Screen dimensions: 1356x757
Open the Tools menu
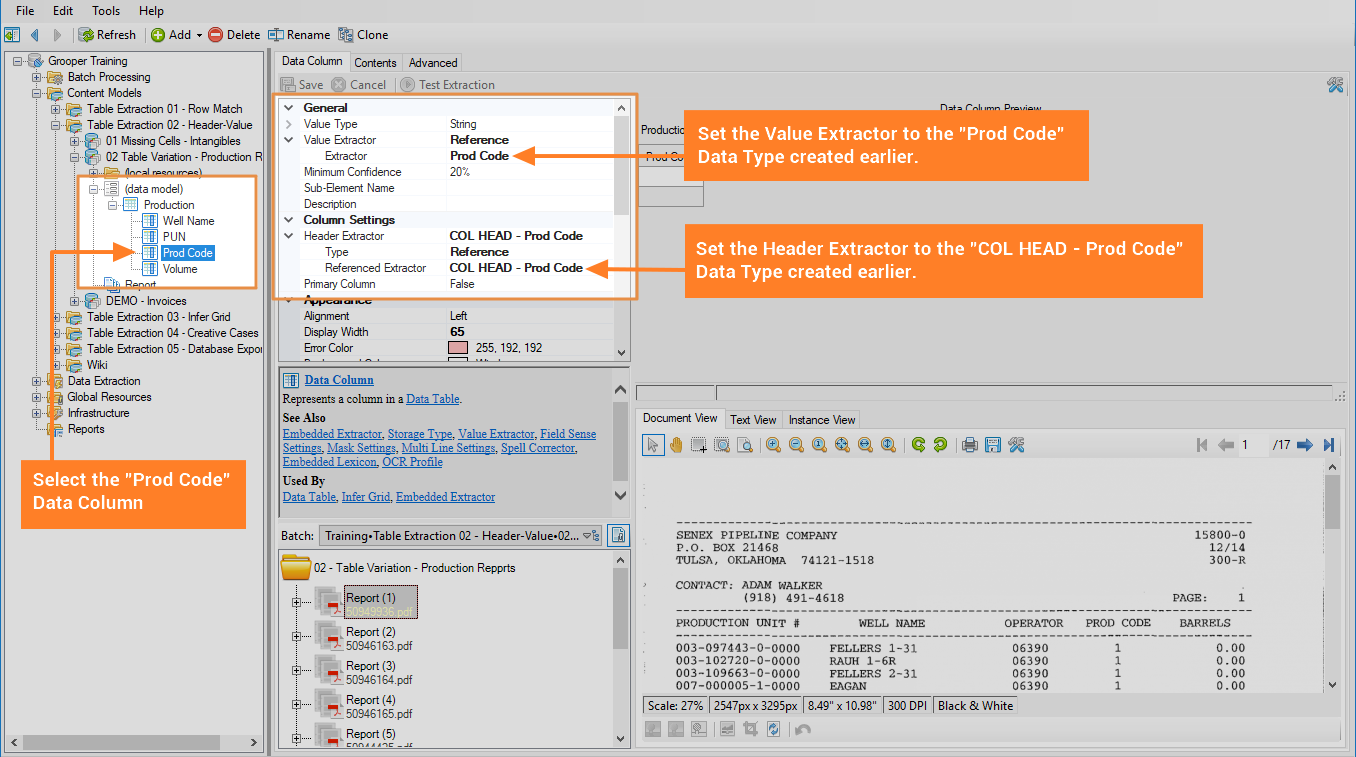point(106,11)
